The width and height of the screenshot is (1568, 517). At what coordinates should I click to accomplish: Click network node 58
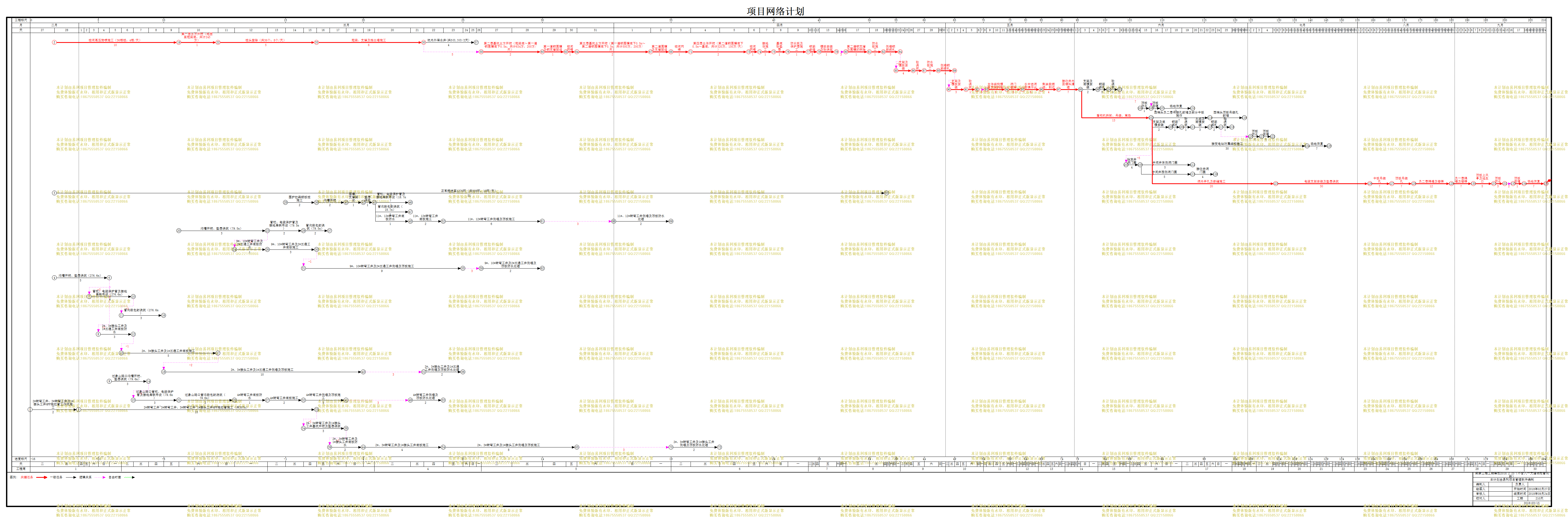coord(481,52)
